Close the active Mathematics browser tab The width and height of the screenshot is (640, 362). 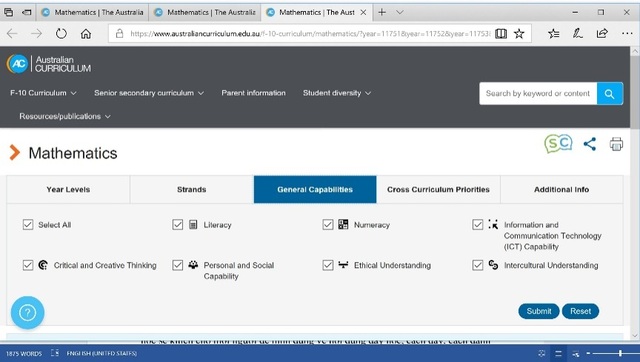tap(363, 12)
